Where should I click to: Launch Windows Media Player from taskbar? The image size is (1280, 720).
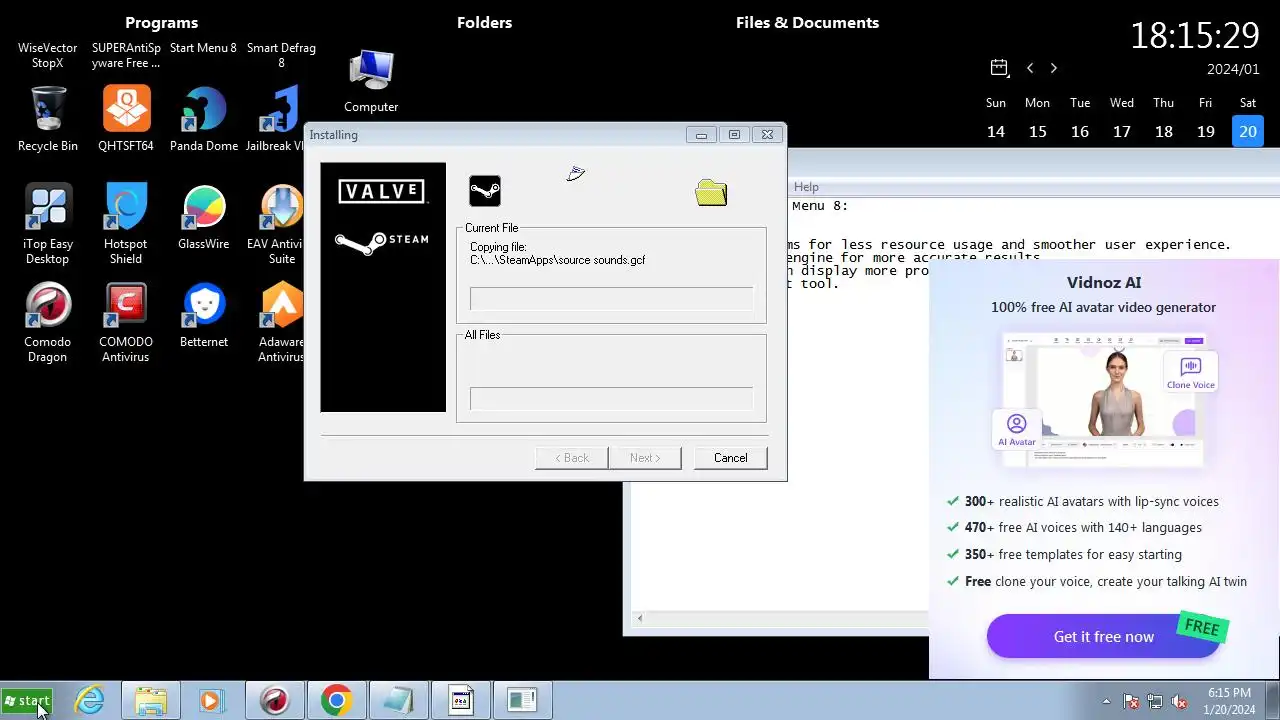pyautogui.click(x=212, y=701)
